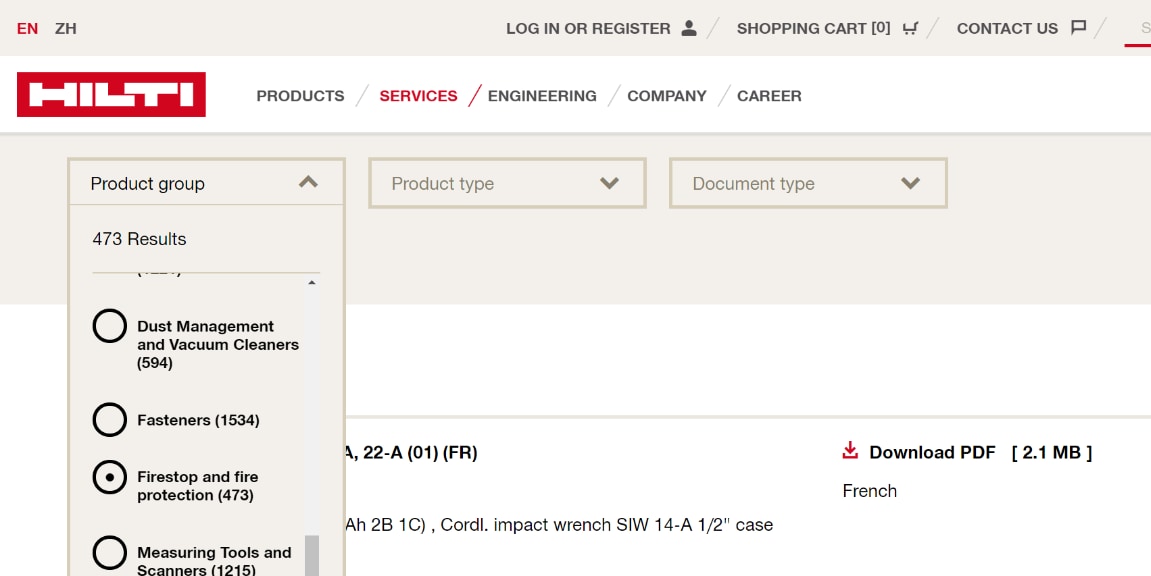Click the scroll up arrow in product group list

[312, 282]
